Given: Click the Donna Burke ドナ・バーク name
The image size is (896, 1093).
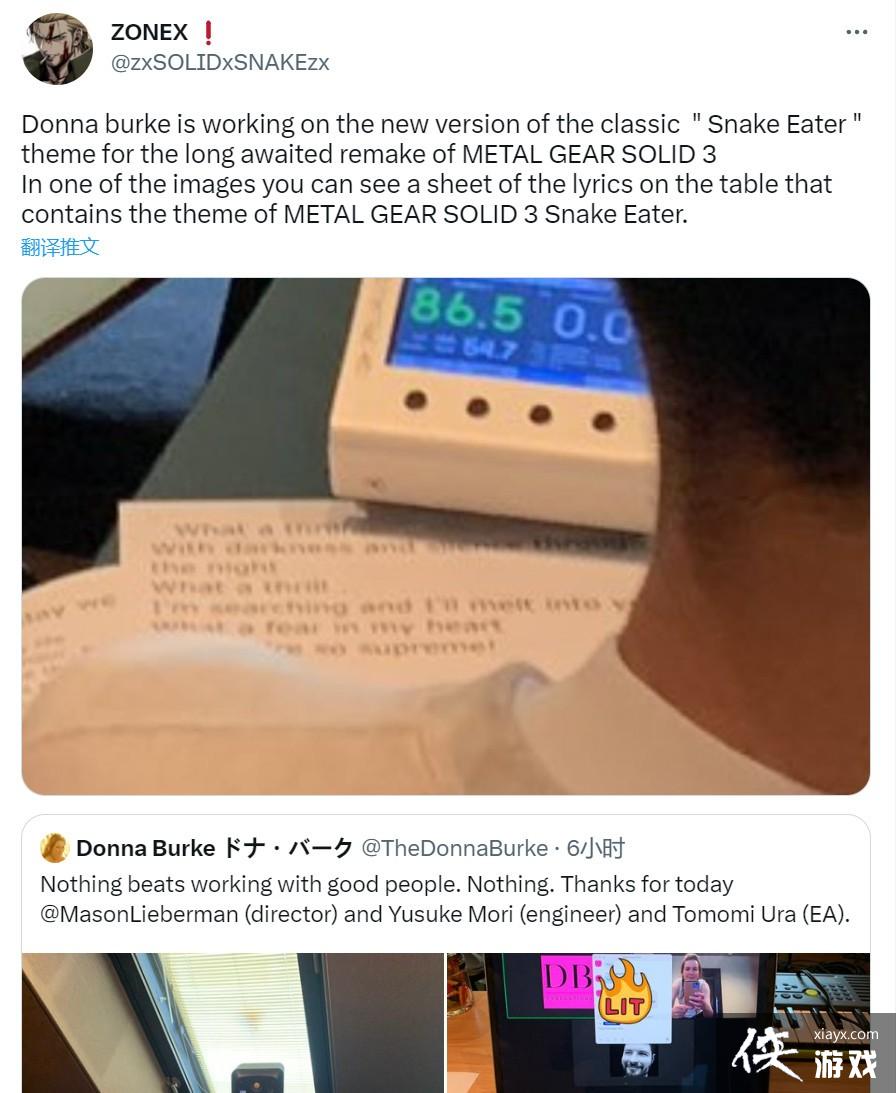Looking at the screenshot, I should click(x=215, y=848).
